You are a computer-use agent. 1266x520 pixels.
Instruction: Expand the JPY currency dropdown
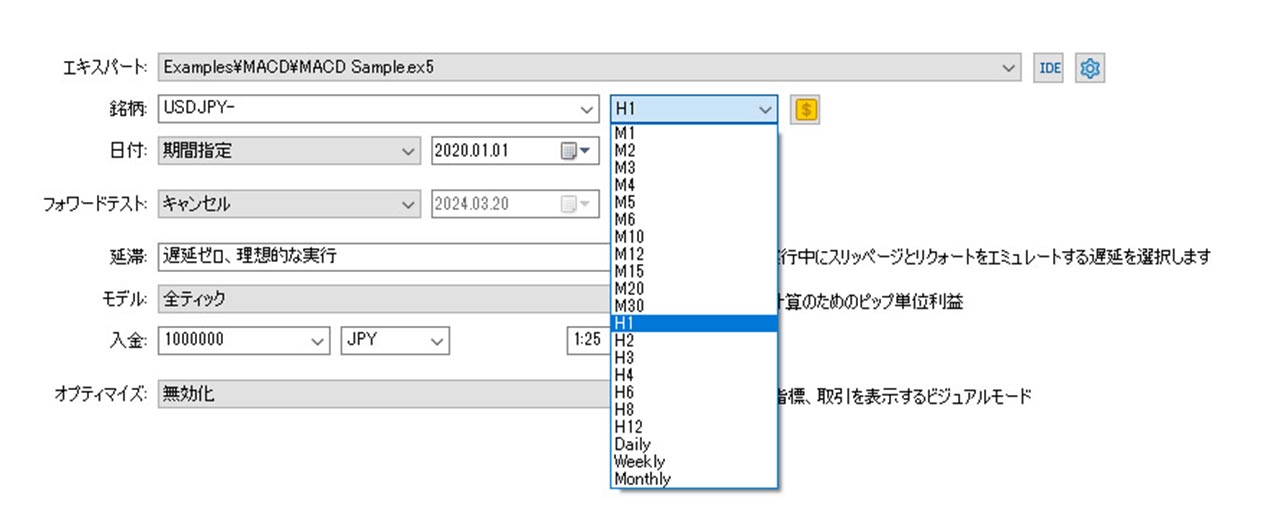[436, 340]
